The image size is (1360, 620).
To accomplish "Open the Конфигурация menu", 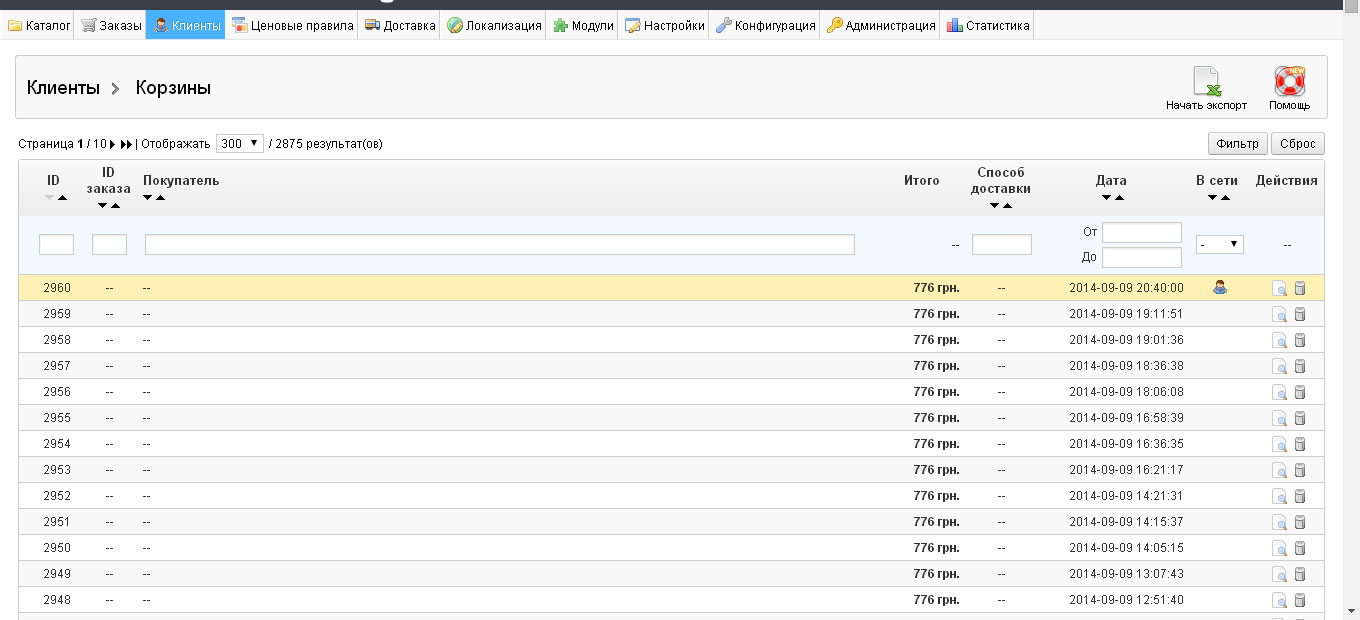I will point(764,26).
